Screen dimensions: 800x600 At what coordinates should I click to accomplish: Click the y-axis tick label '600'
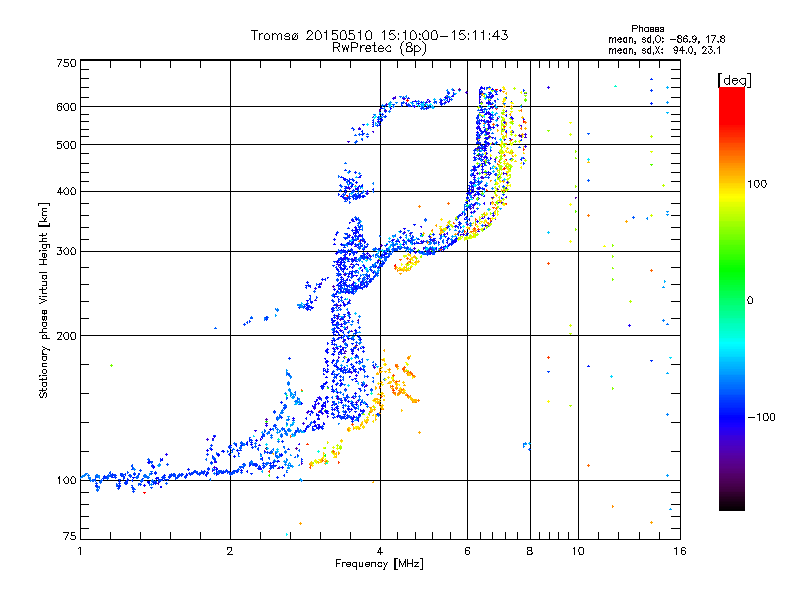[66, 107]
